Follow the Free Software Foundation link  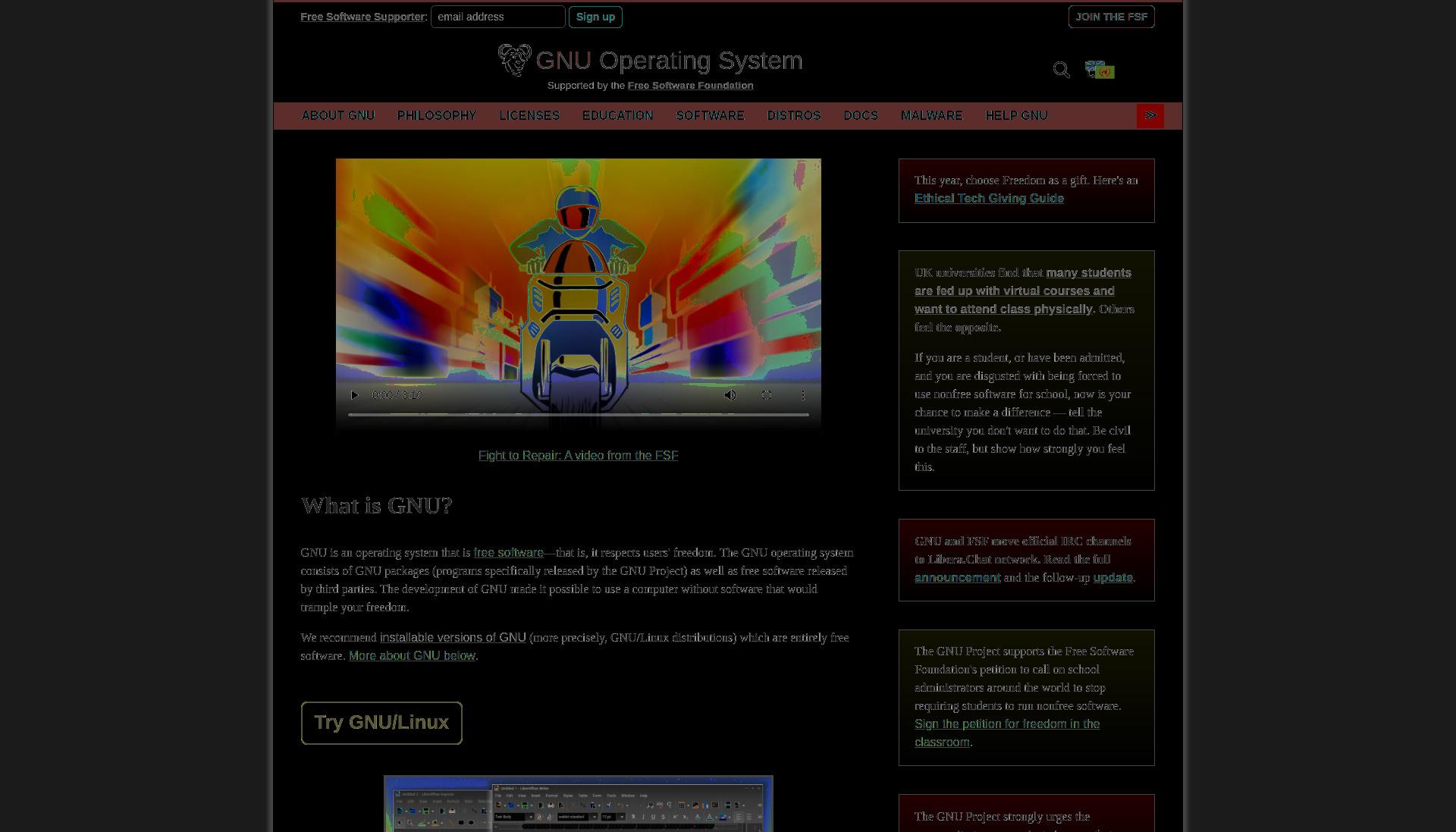690,86
